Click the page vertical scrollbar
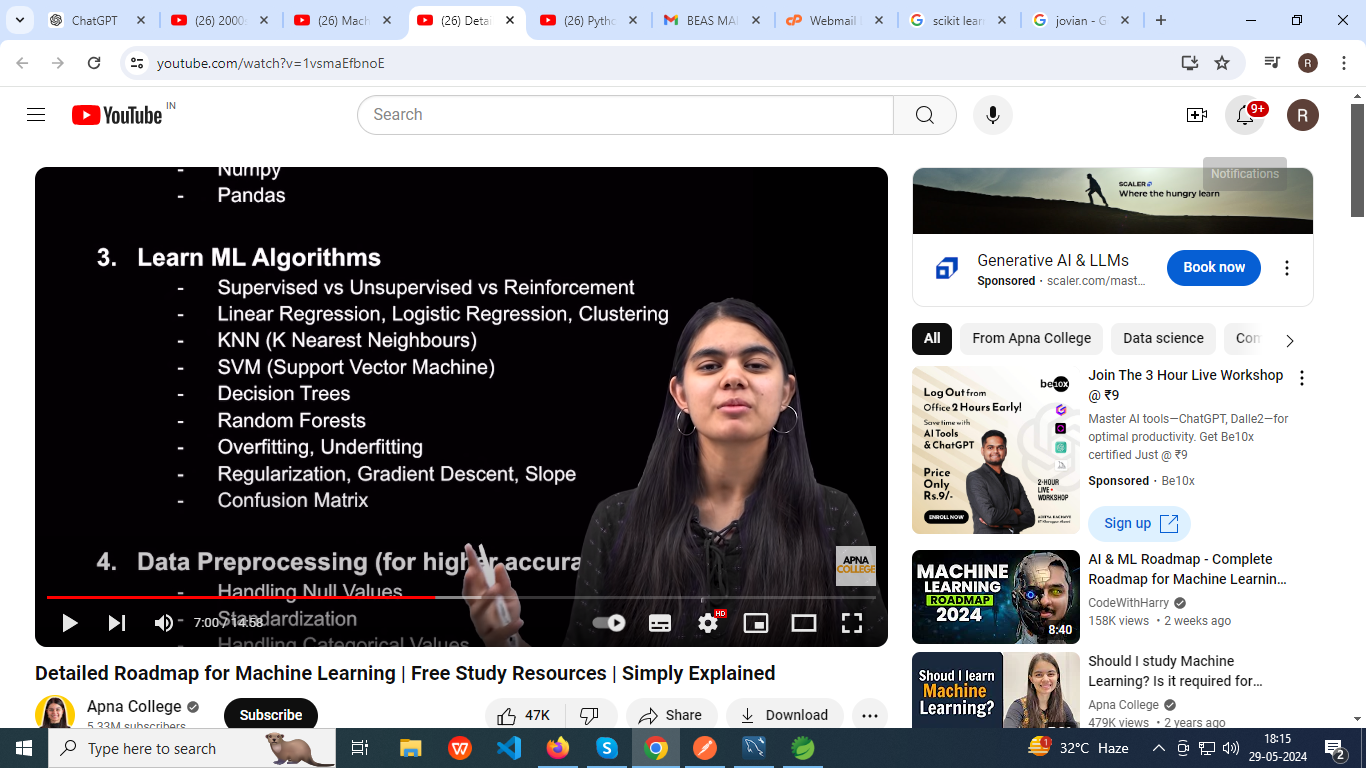The height and width of the screenshot is (768, 1366). coord(1357,160)
